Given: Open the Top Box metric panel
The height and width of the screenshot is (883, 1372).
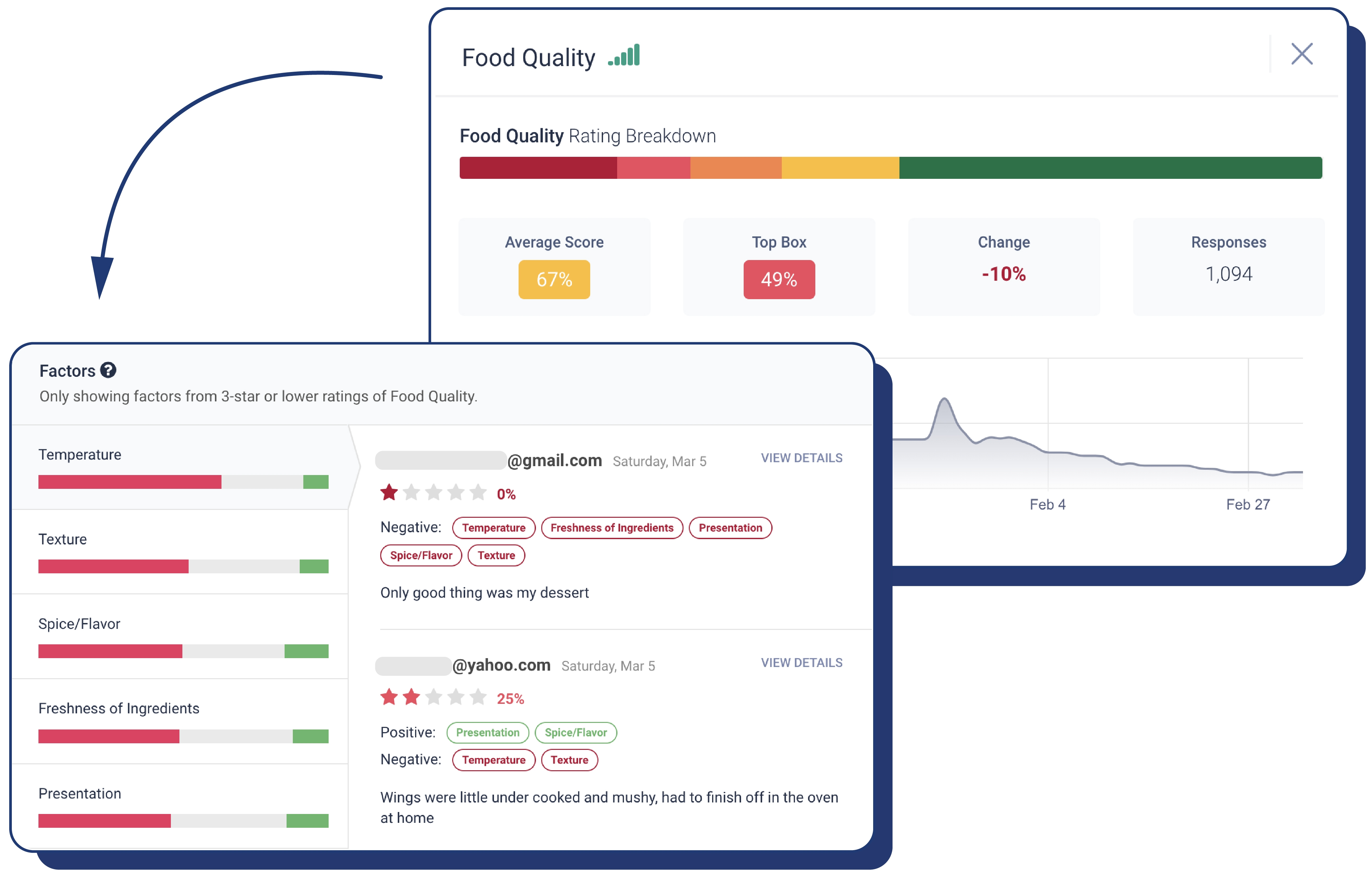Looking at the screenshot, I should [x=778, y=267].
